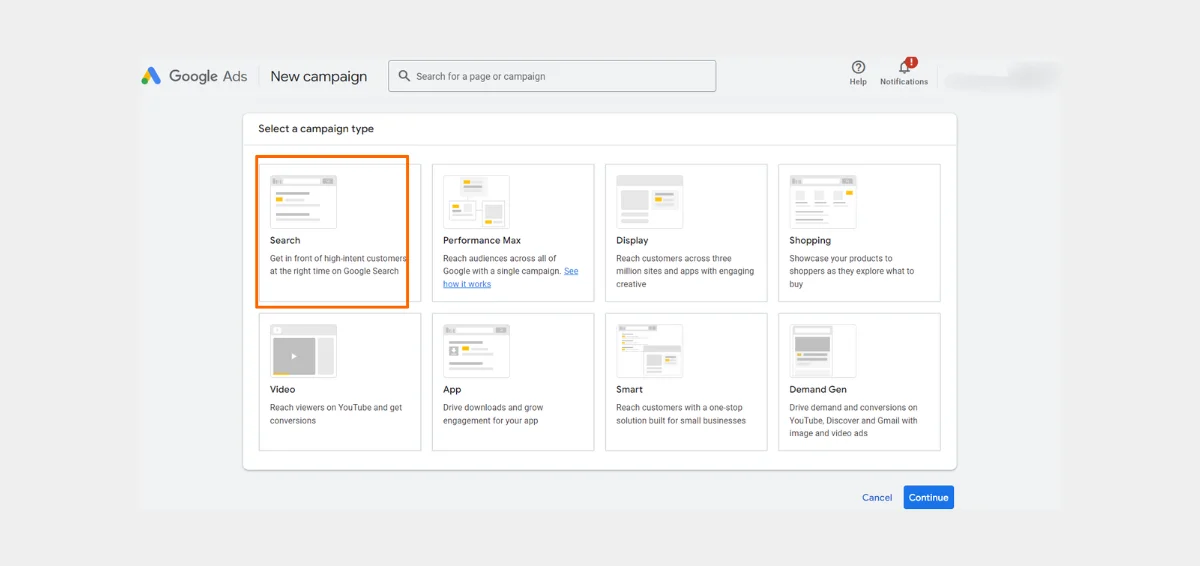Open the Notifications bell icon
Viewport: 1200px width, 566px height.
tap(905, 67)
